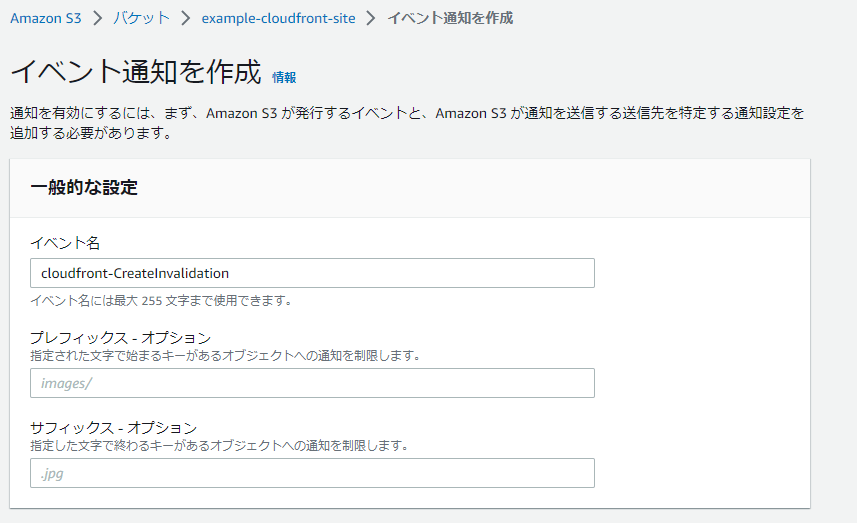The width and height of the screenshot is (857, 523).
Task: Click the 一般的な設定 section header
Action: 84,187
